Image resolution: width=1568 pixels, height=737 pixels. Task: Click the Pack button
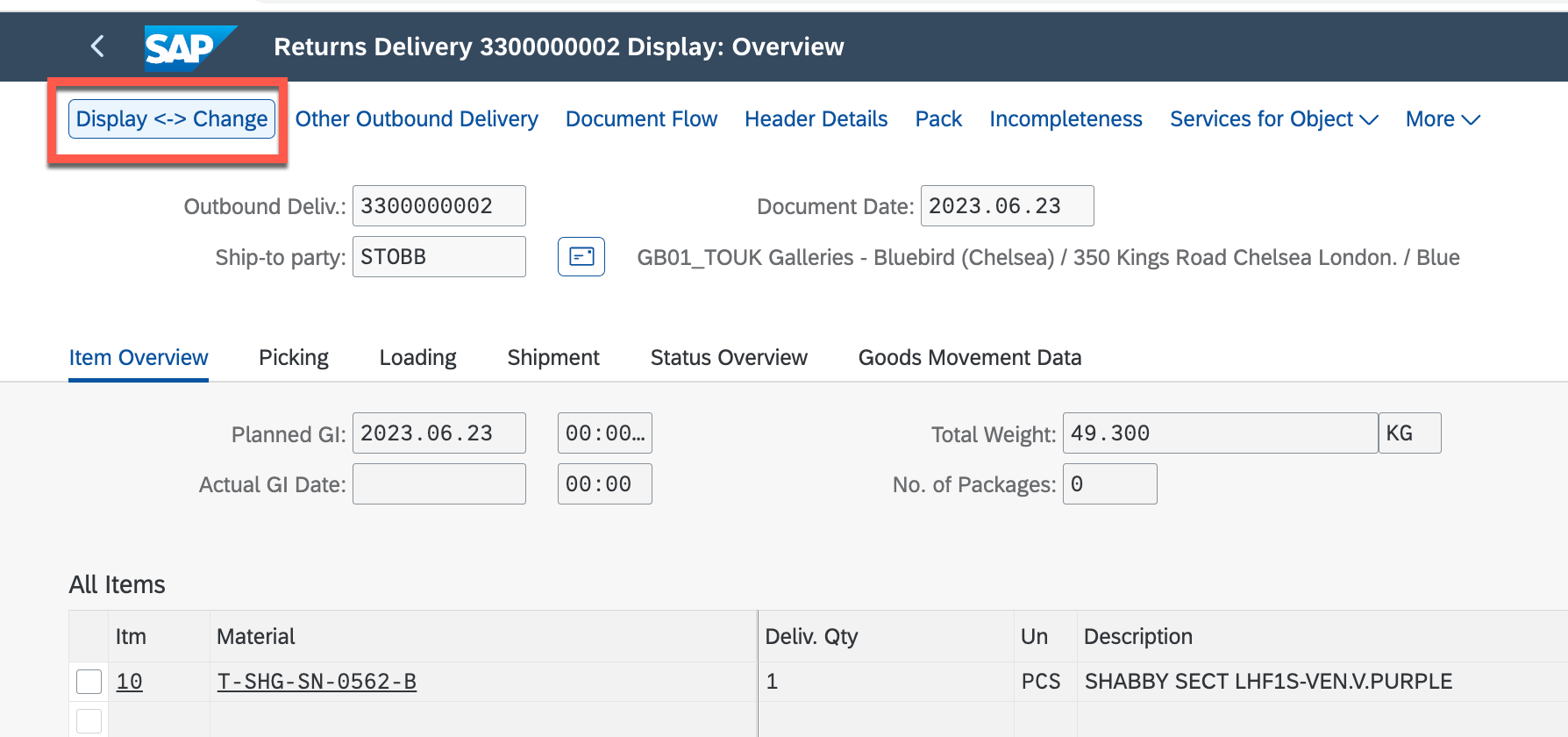coord(938,119)
